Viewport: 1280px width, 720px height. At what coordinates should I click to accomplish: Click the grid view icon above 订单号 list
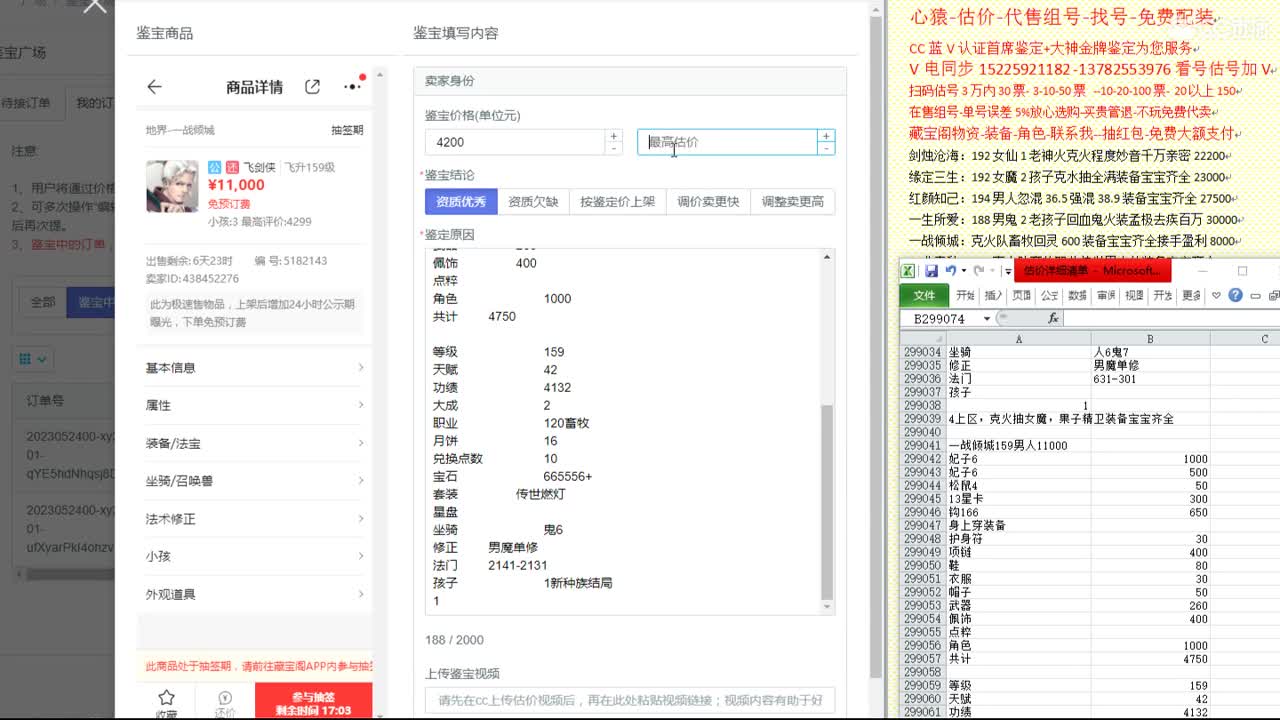coord(24,358)
